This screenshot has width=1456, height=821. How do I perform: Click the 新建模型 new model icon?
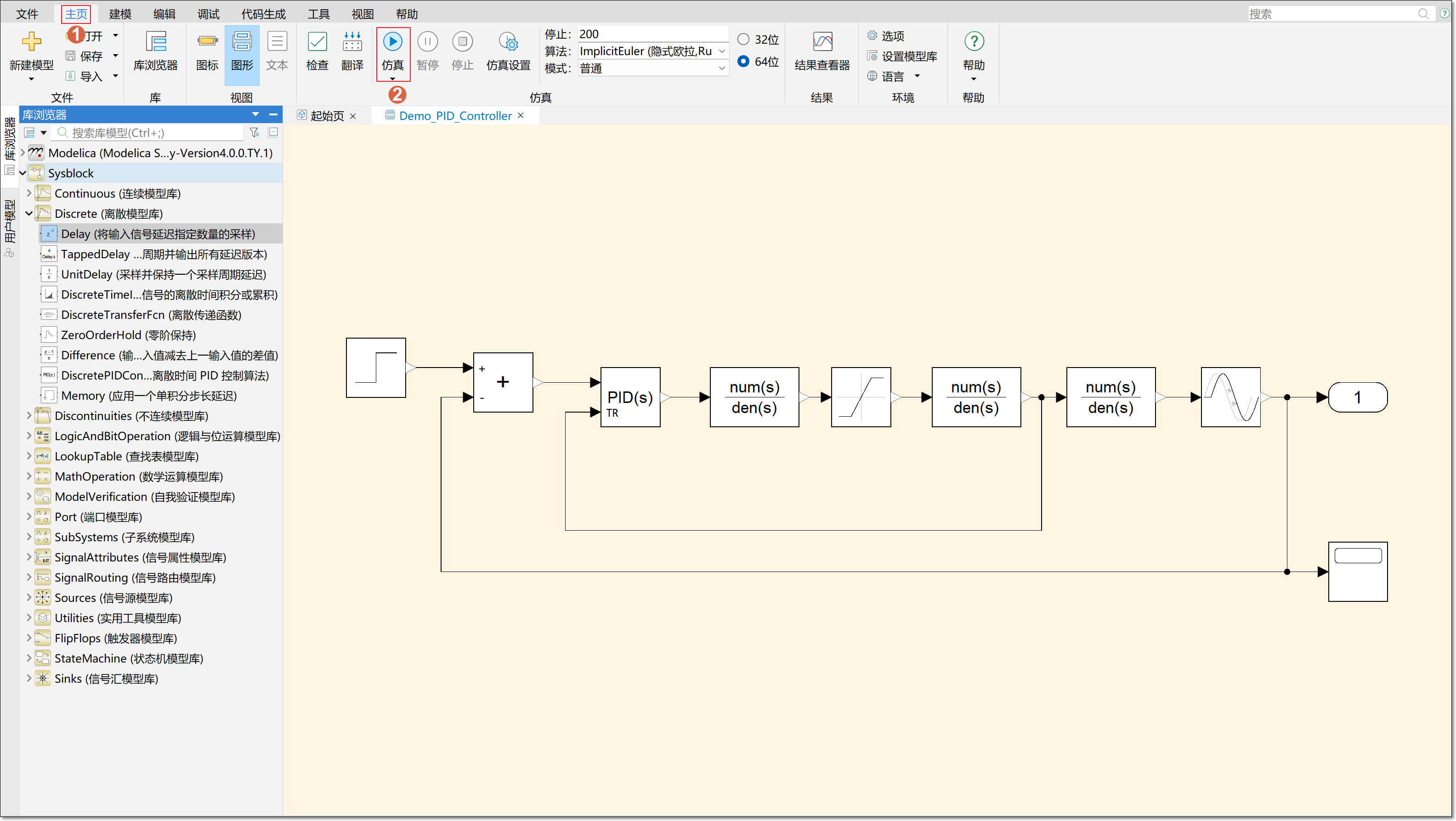(x=32, y=42)
